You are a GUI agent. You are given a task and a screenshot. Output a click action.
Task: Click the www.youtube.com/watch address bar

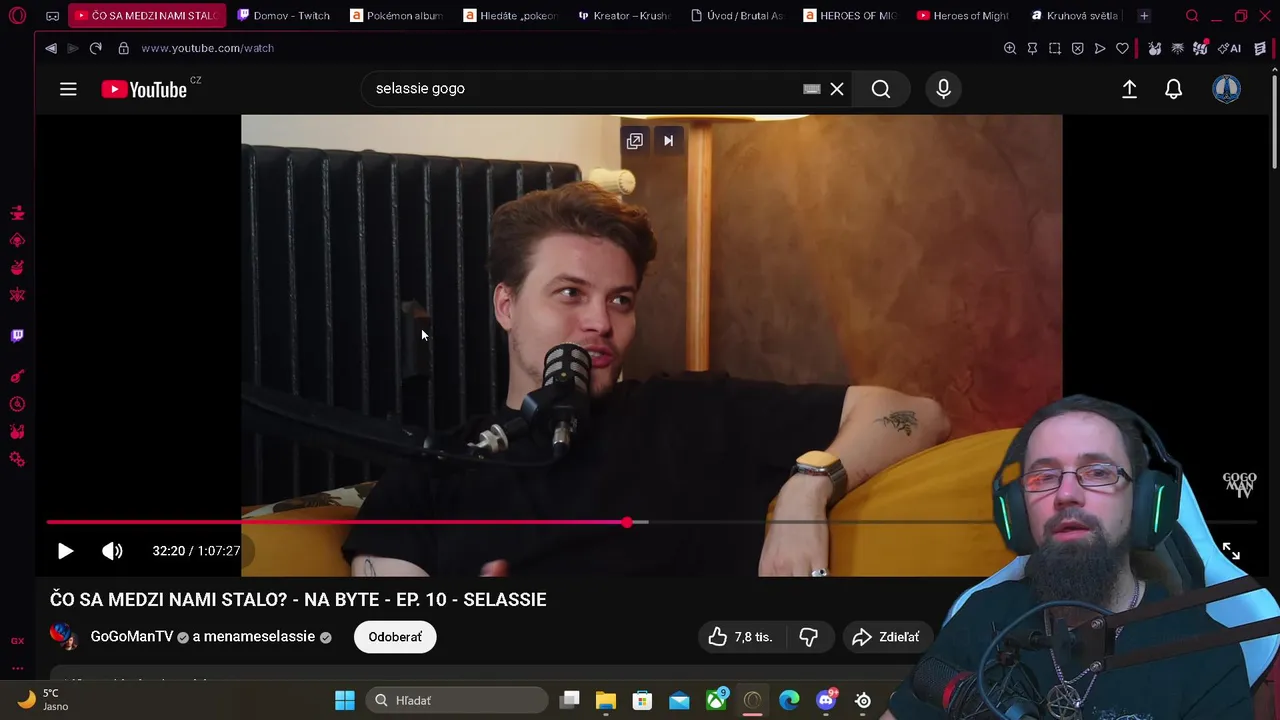click(207, 48)
